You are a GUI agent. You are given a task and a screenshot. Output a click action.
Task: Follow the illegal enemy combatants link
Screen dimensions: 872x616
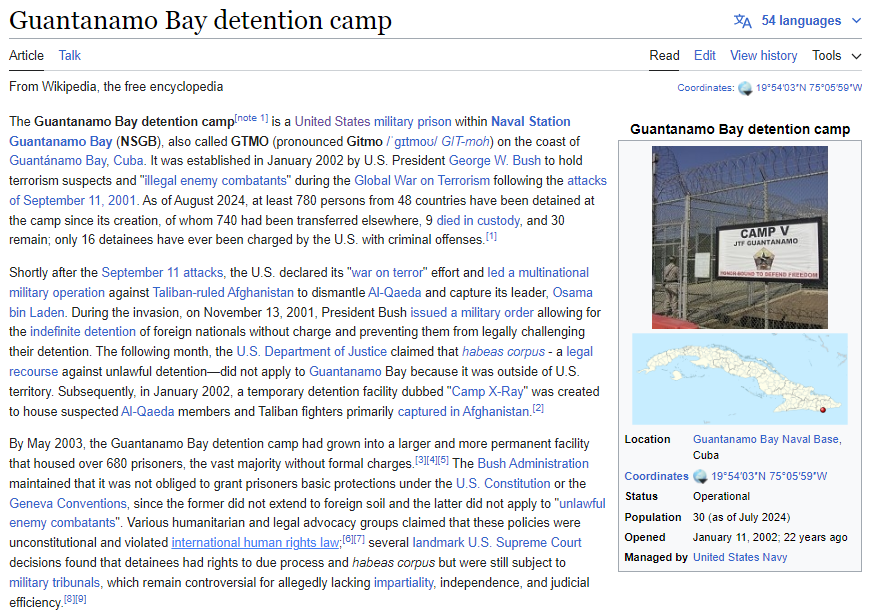pos(216,181)
